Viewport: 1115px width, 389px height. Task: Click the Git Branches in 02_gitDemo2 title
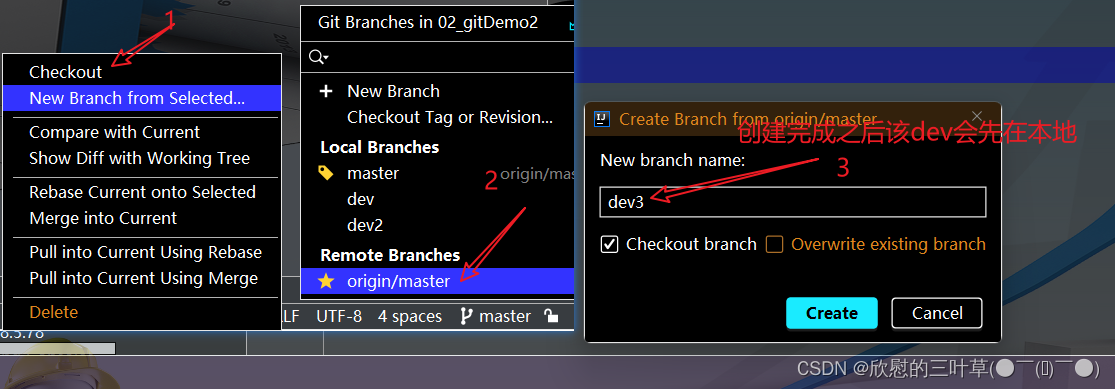point(428,23)
